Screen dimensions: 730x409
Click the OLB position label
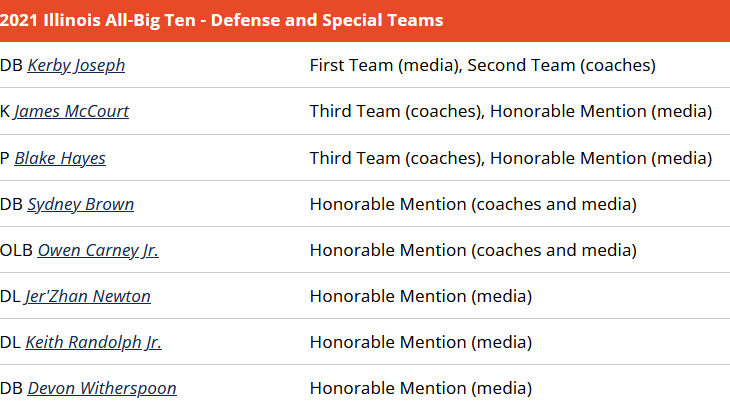coord(16,250)
